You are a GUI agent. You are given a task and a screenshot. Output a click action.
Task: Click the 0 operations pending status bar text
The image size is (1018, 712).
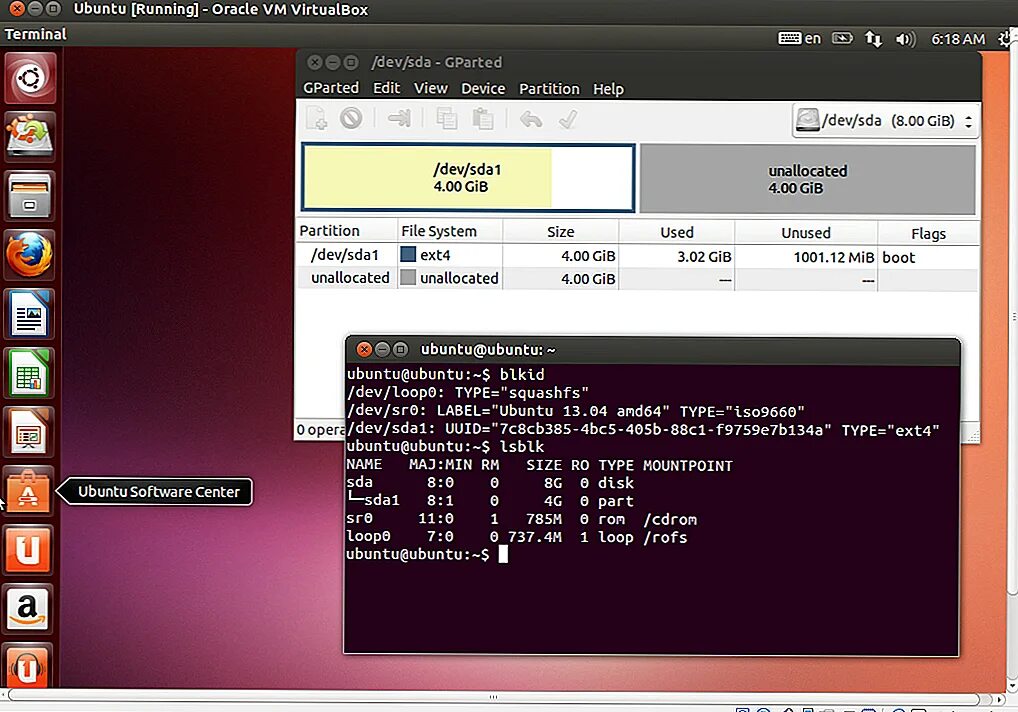pos(320,430)
